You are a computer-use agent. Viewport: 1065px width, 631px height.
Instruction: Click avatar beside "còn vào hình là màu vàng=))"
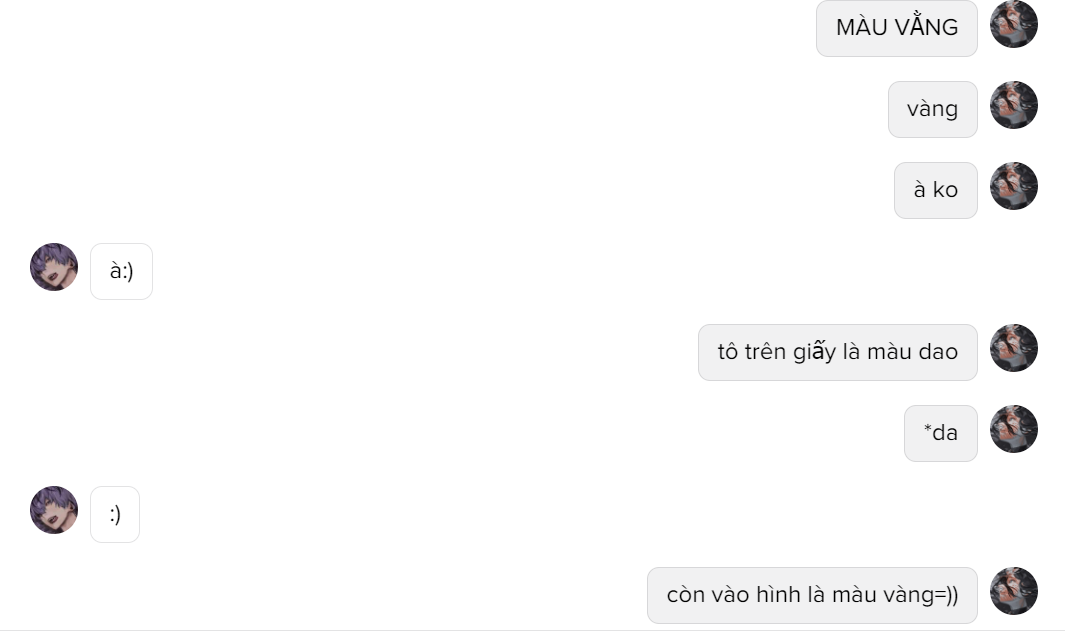coord(1013,591)
